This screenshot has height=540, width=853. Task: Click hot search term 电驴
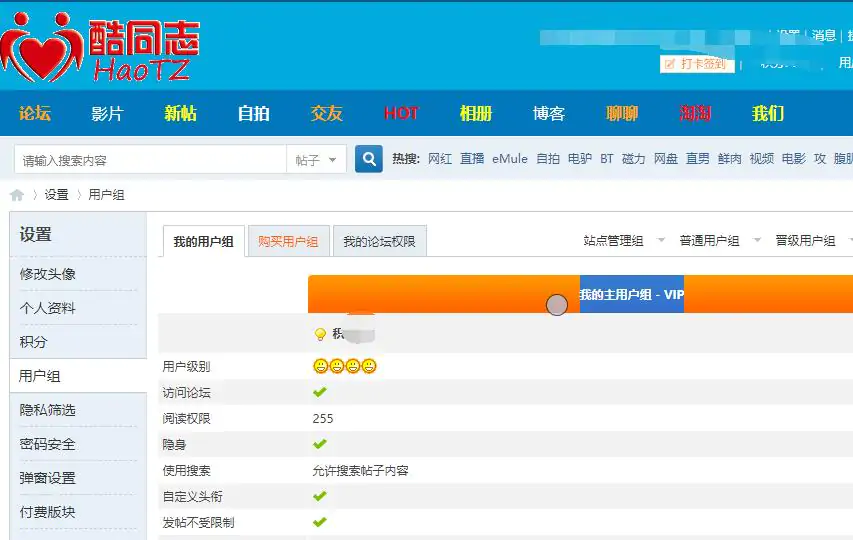click(x=579, y=159)
